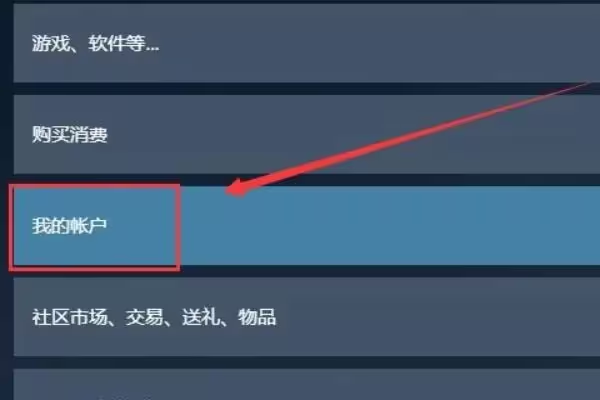This screenshot has height=400, width=600.
Task: Click empty space in 社区市场、交易、送礼、物品 row
Action: coord(436,317)
